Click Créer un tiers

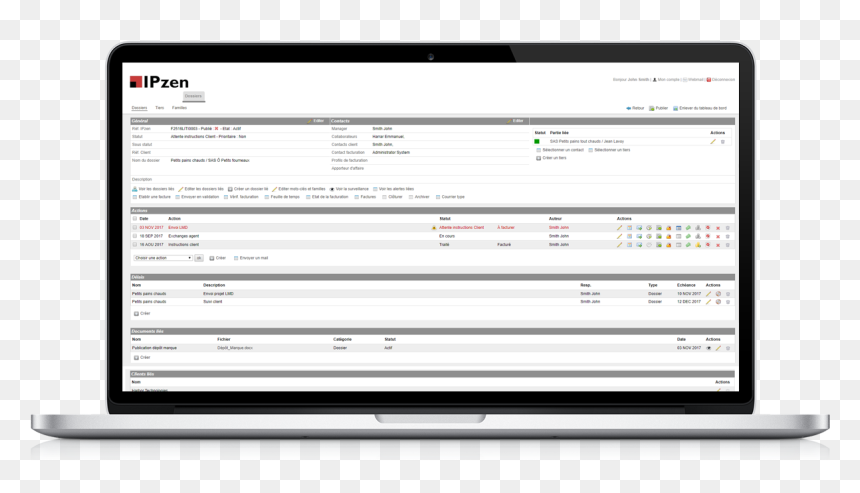(x=551, y=158)
